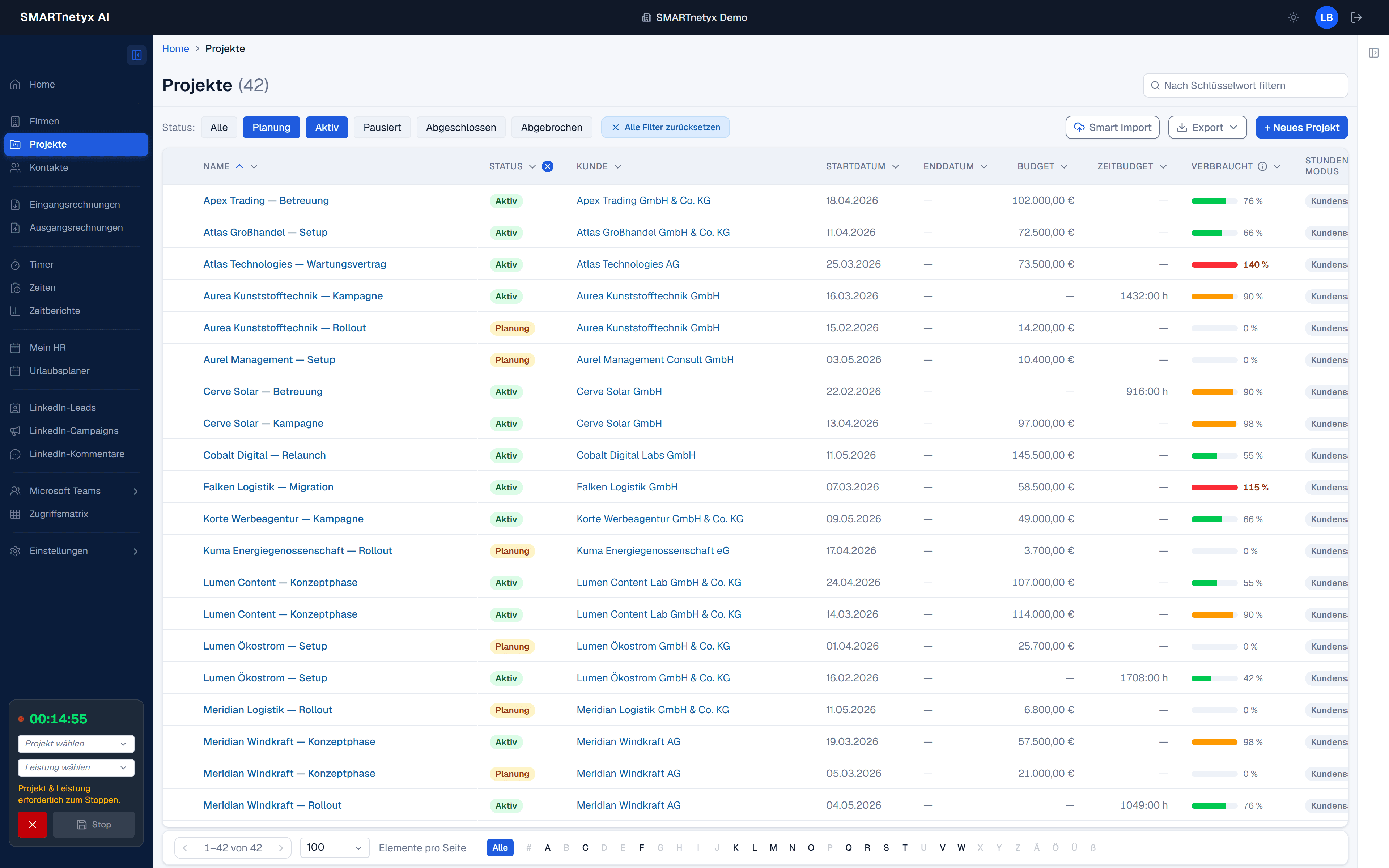The height and width of the screenshot is (868, 1389).
Task: Click the Stop button in timer widget
Action: [94, 824]
